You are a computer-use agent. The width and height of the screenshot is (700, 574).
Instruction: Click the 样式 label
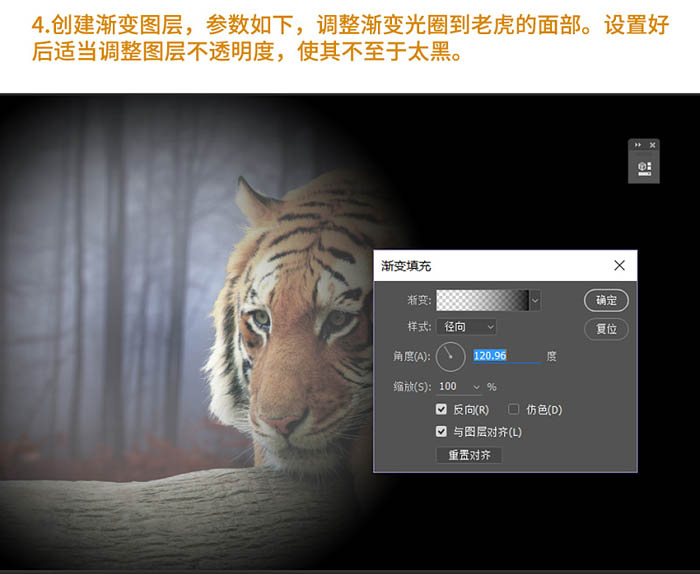point(419,327)
